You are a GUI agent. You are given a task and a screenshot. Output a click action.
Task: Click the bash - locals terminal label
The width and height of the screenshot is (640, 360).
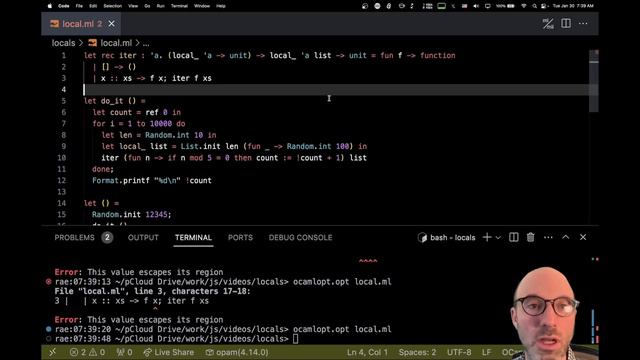[x=447, y=238]
